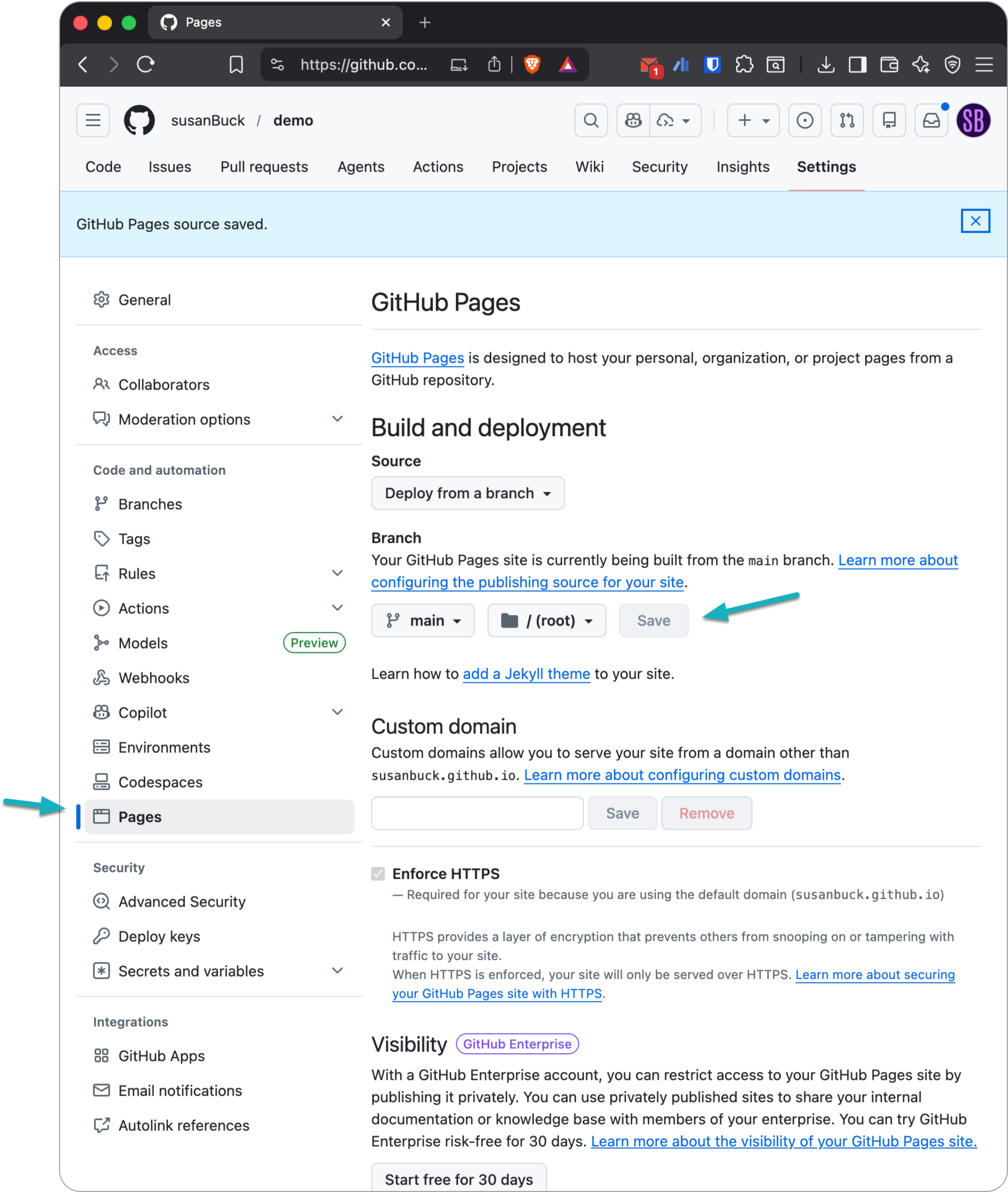Click Start free for 30 days

[458, 1179]
